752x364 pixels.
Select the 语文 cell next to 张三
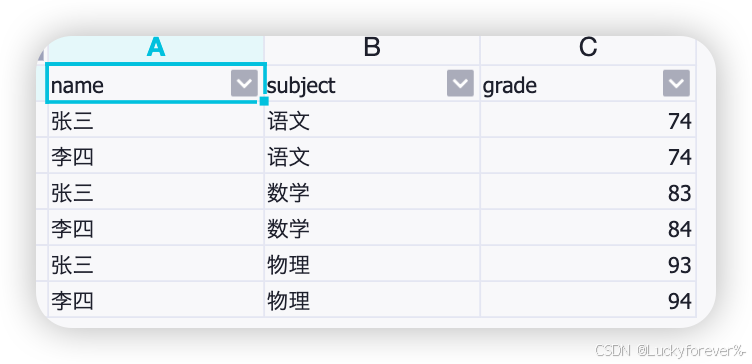point(372,119)
